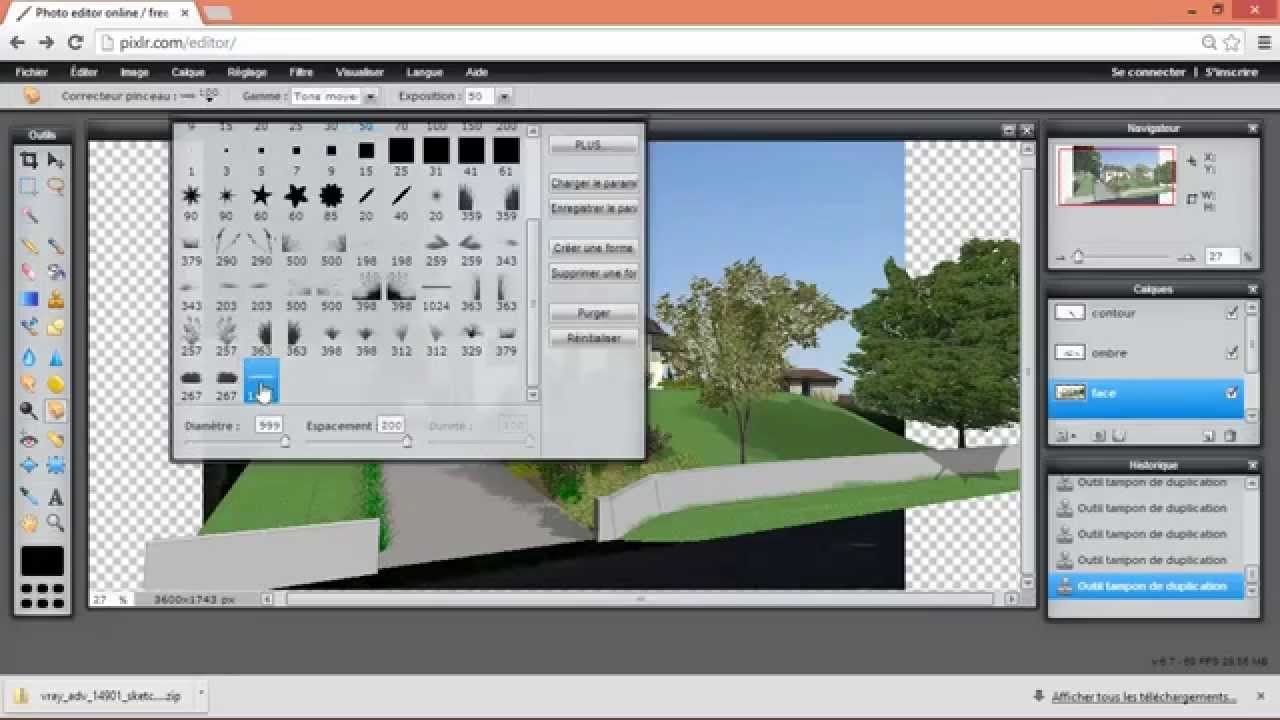Screen dimensions: 1280x720
Task: Open the Éditer menu
Action: click(84, 72)
